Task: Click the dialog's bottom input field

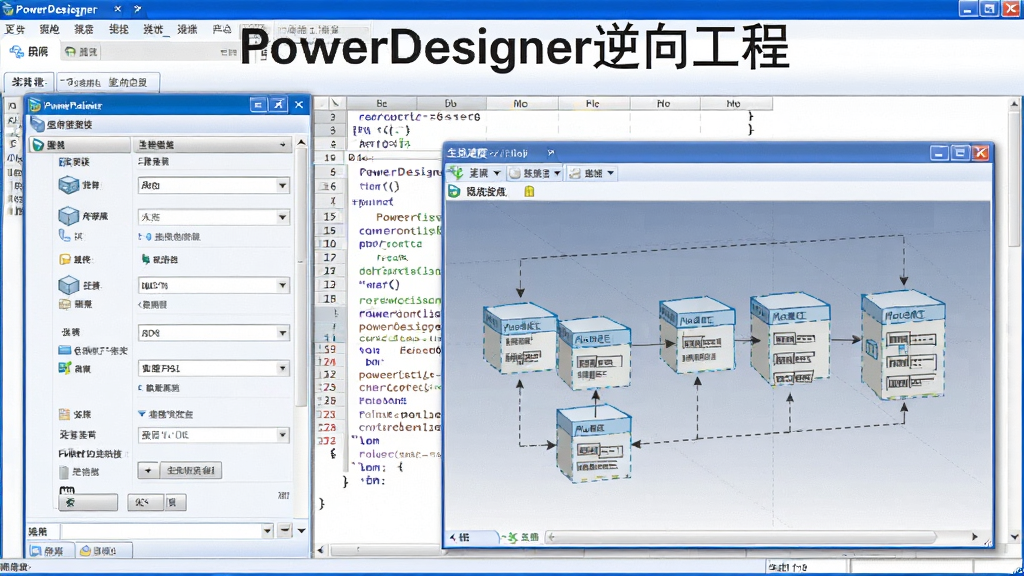Action: [161, 531]
